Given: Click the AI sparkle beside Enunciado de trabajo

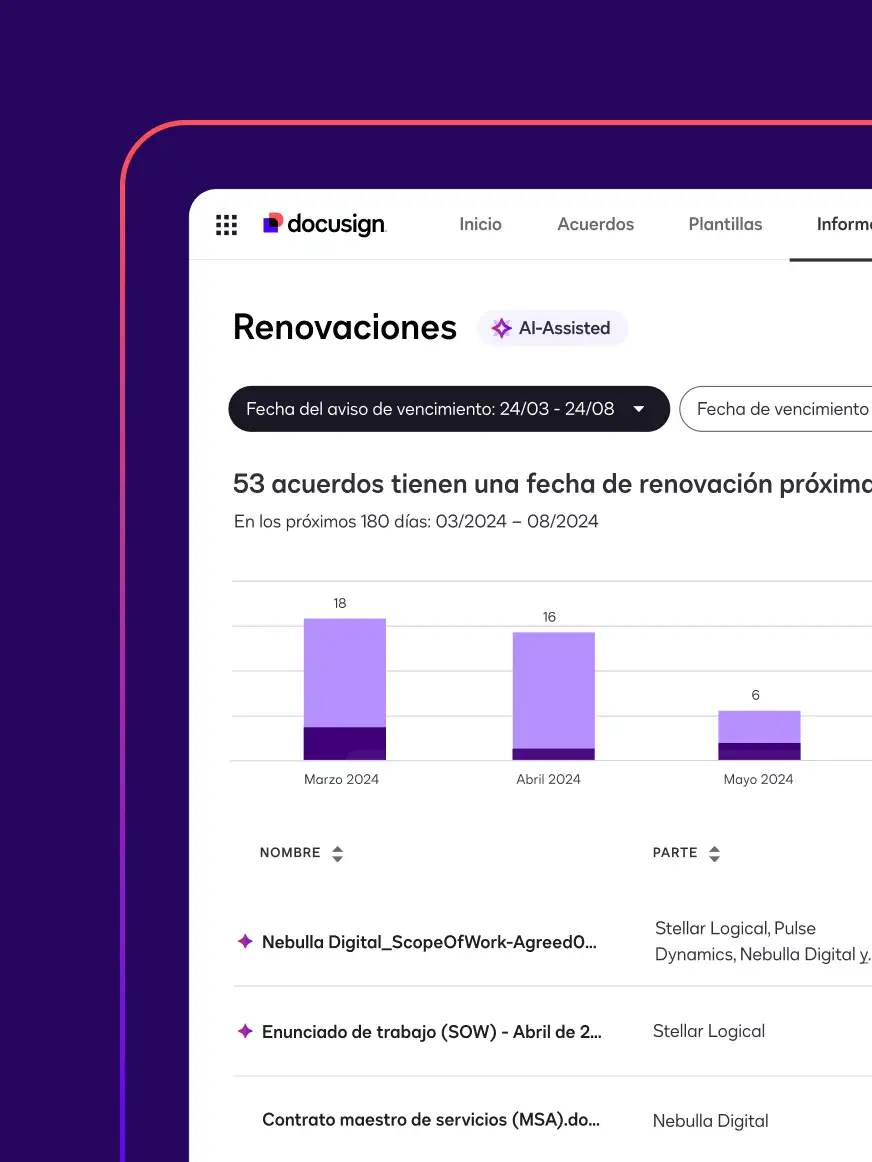Looking at the screenshot, I should pyautogui.click(x=244, y=1032).
